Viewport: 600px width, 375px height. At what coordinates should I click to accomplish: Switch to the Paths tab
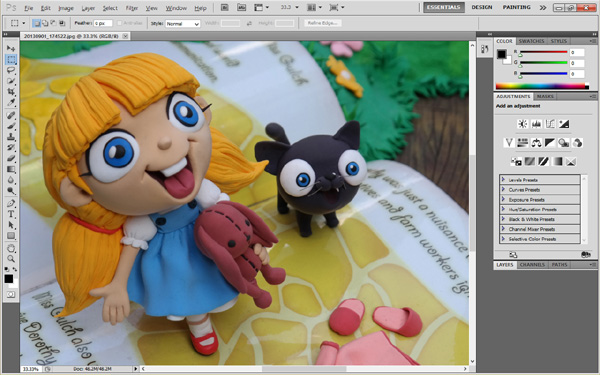tap(559, 264)
